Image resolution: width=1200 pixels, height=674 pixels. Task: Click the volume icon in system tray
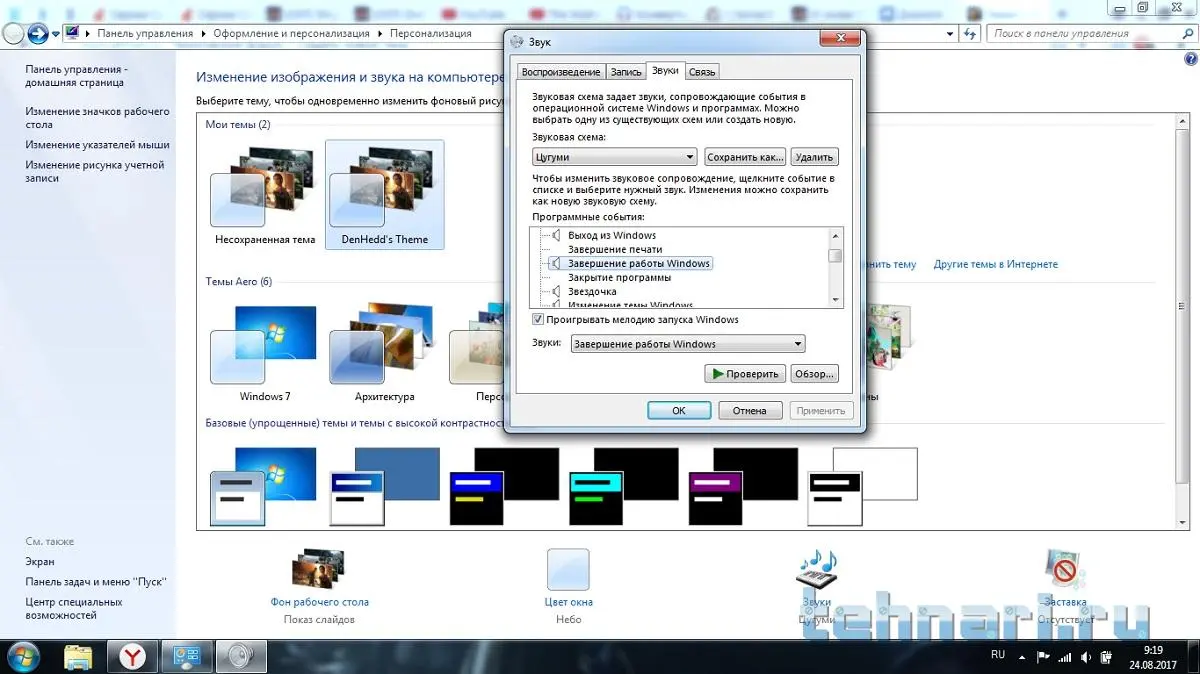pos(1084,657)
